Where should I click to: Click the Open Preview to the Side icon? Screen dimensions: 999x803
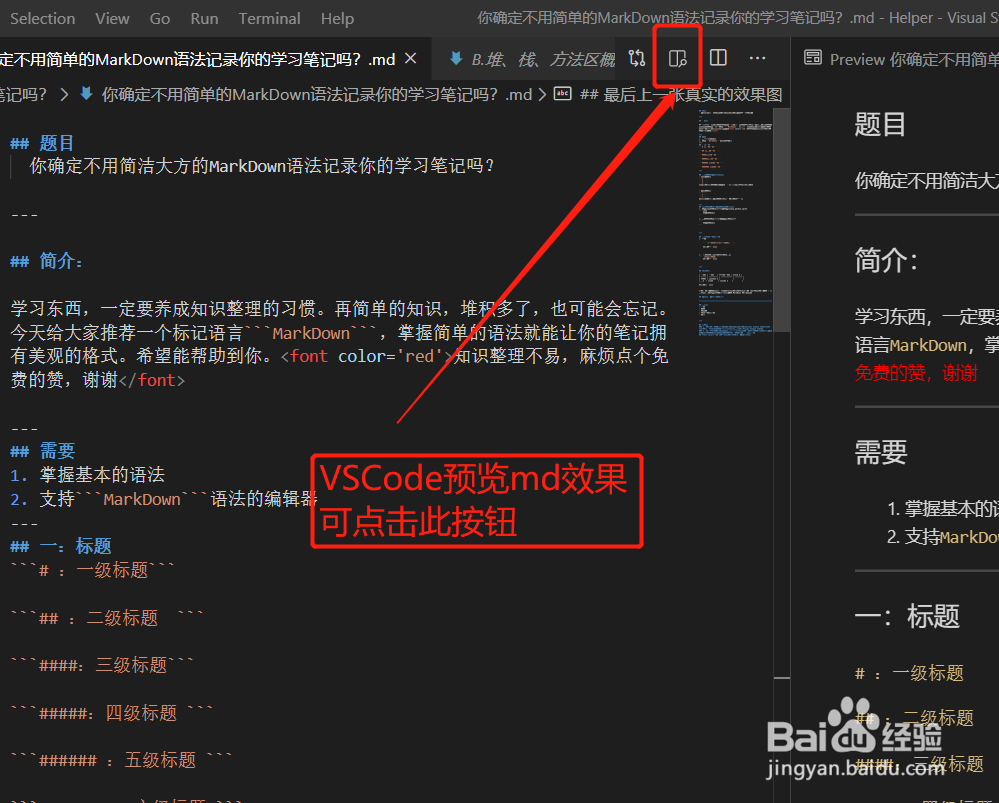point(677,59)
